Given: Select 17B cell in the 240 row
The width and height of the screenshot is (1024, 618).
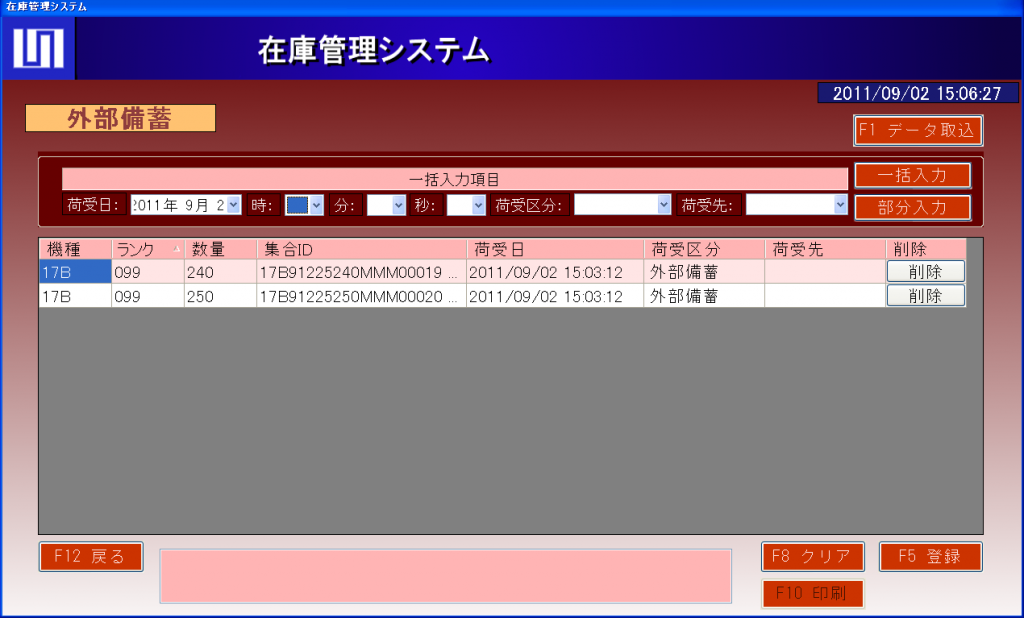Looking at the screenshot, I should [76, 272].
